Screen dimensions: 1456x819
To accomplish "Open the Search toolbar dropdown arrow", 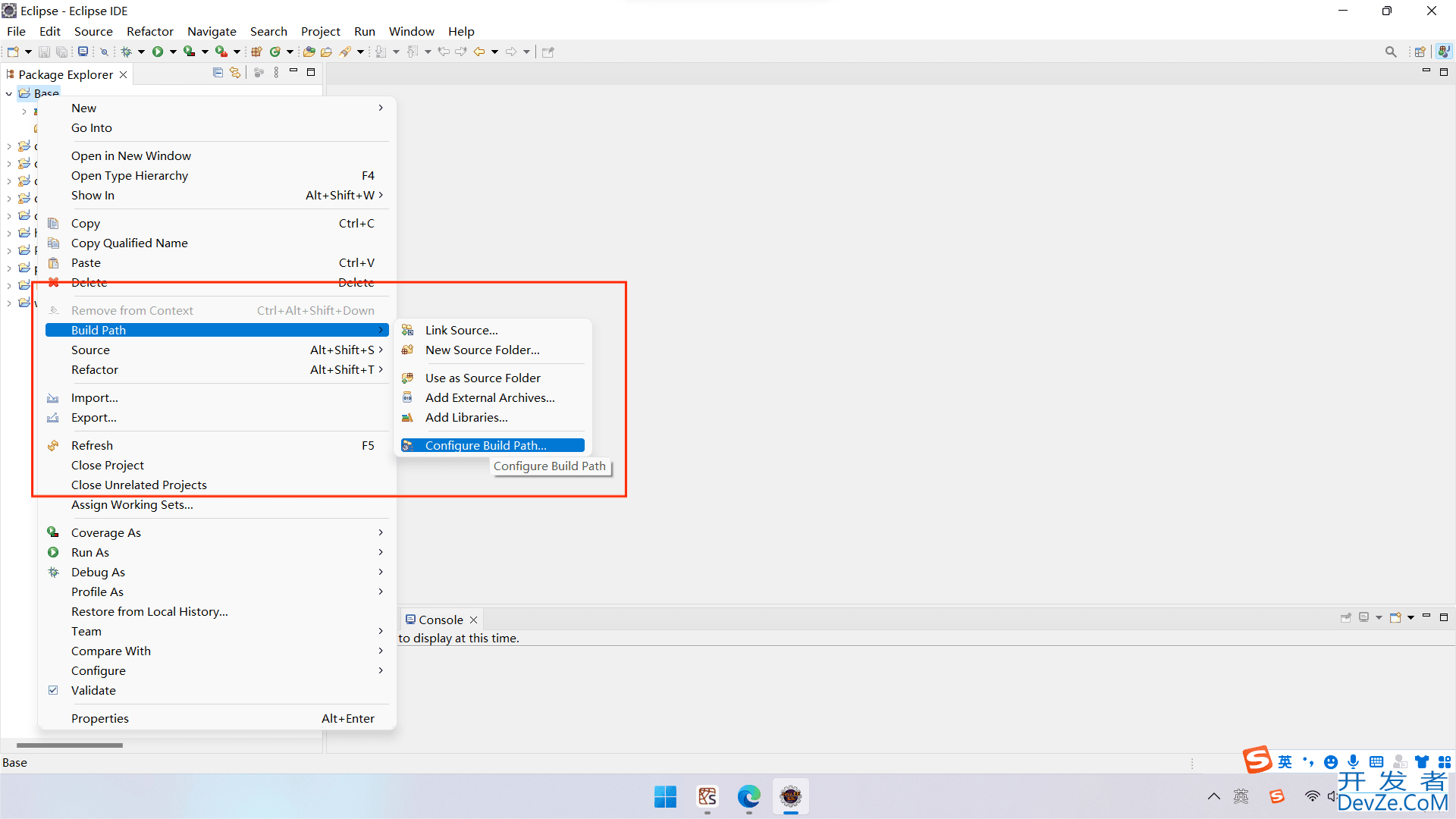I will pos(360,52).
